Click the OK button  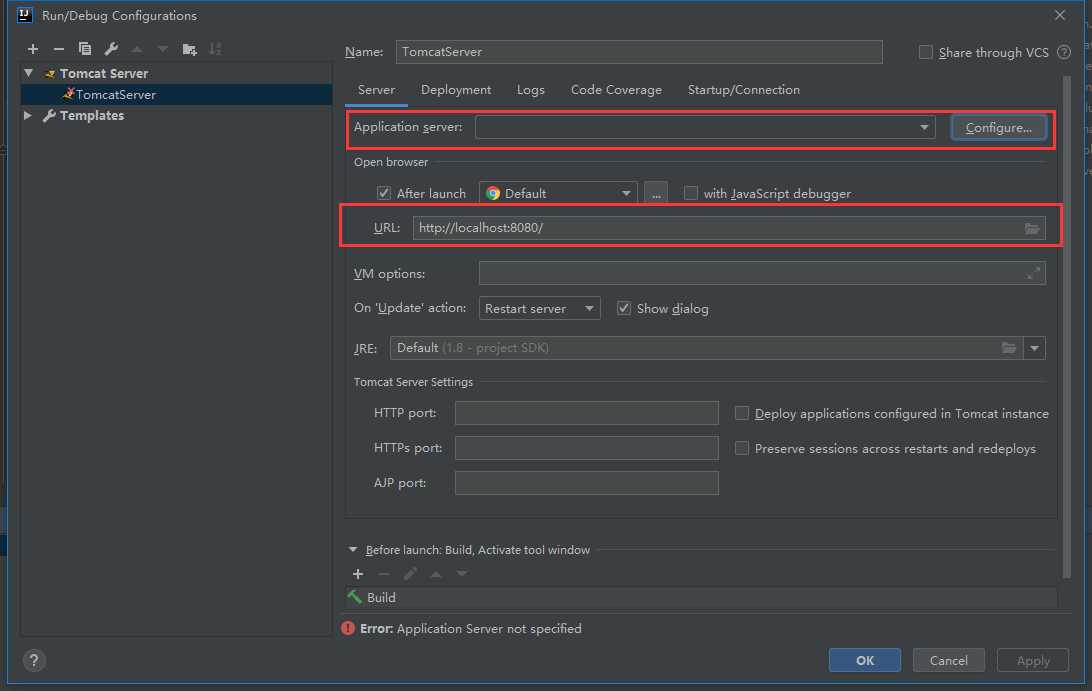[865, 660]
